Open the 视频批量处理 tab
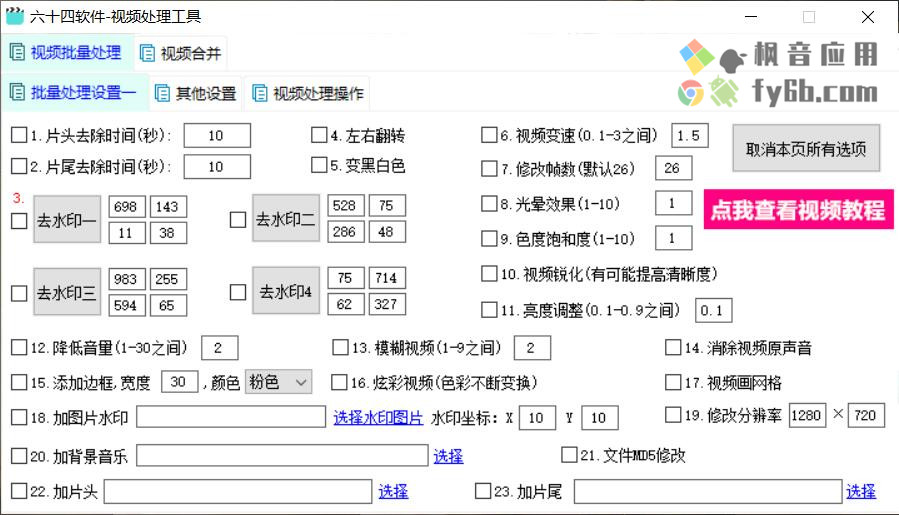899x515 pixels. (x=67, y=53)
